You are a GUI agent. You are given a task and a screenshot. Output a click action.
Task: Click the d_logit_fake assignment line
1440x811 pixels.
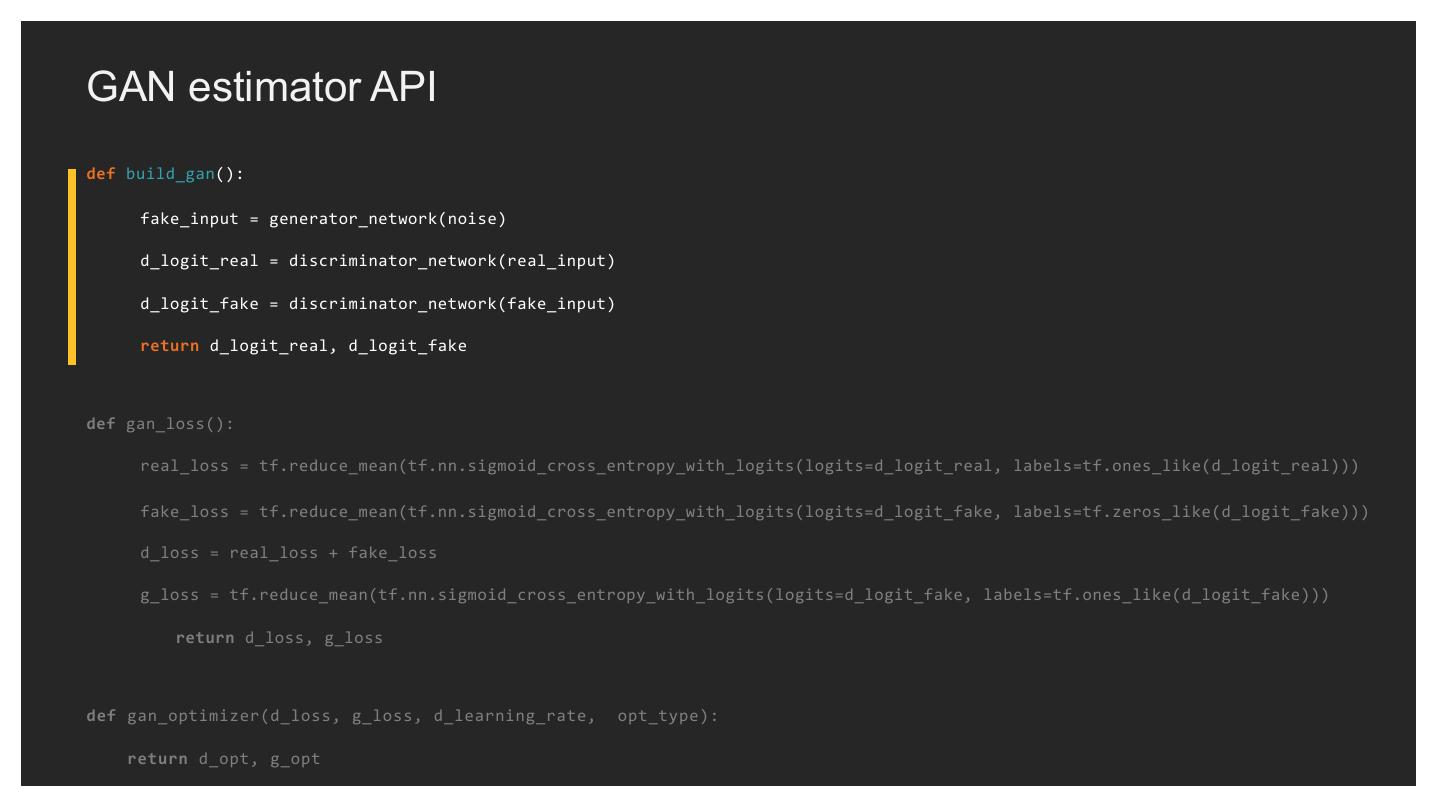pyautogui.click(x=377, y=304)
